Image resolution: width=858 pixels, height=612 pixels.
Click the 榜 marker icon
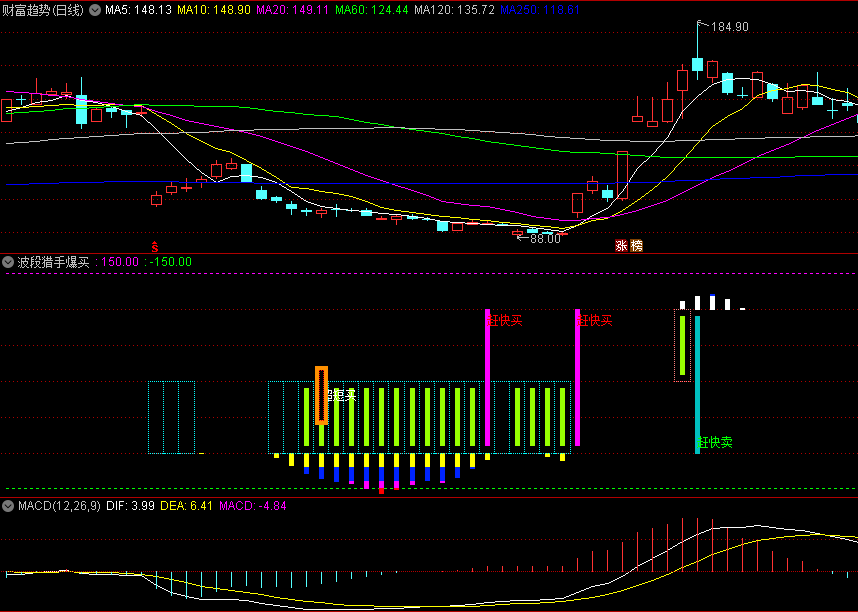click(x=636, y=246)
